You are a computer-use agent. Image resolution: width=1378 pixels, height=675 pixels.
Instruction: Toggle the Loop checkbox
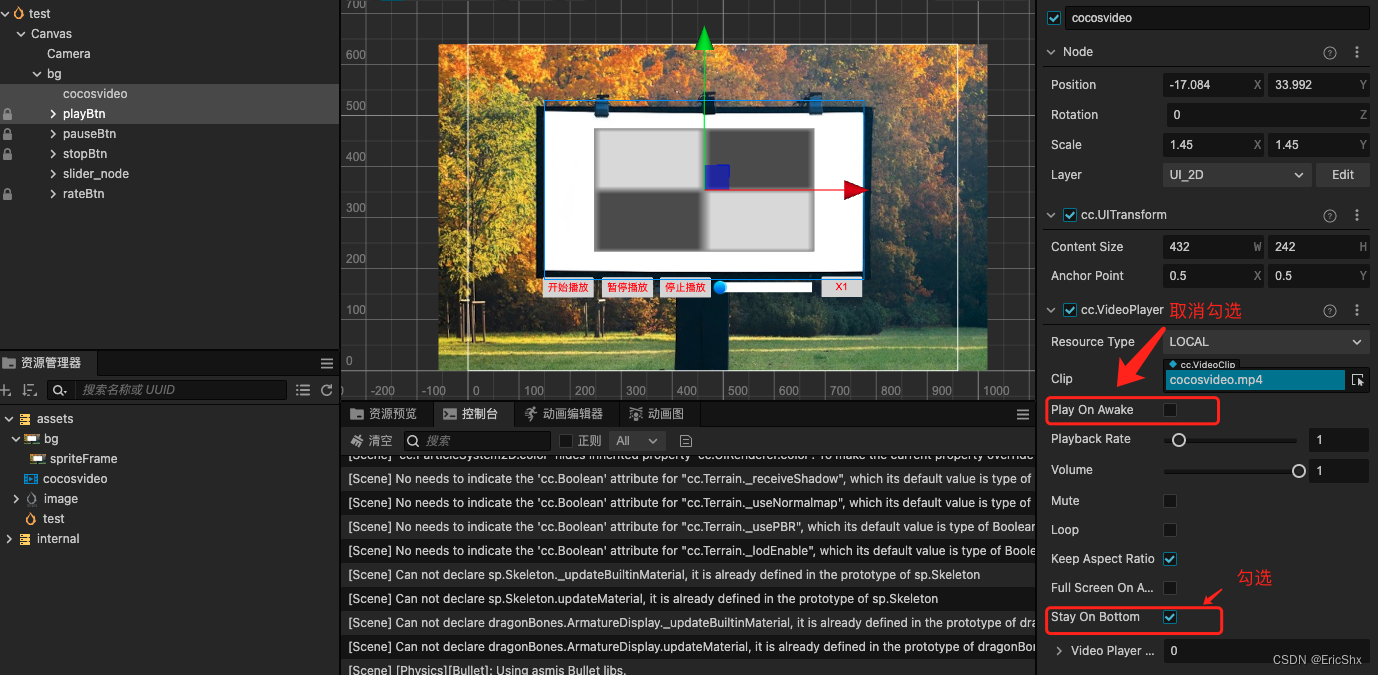pos(1170,530)
